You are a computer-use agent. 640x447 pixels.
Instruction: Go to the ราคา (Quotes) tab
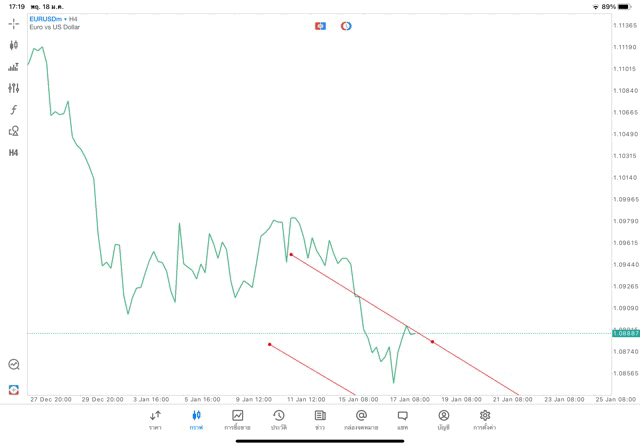tap(155, 419)
